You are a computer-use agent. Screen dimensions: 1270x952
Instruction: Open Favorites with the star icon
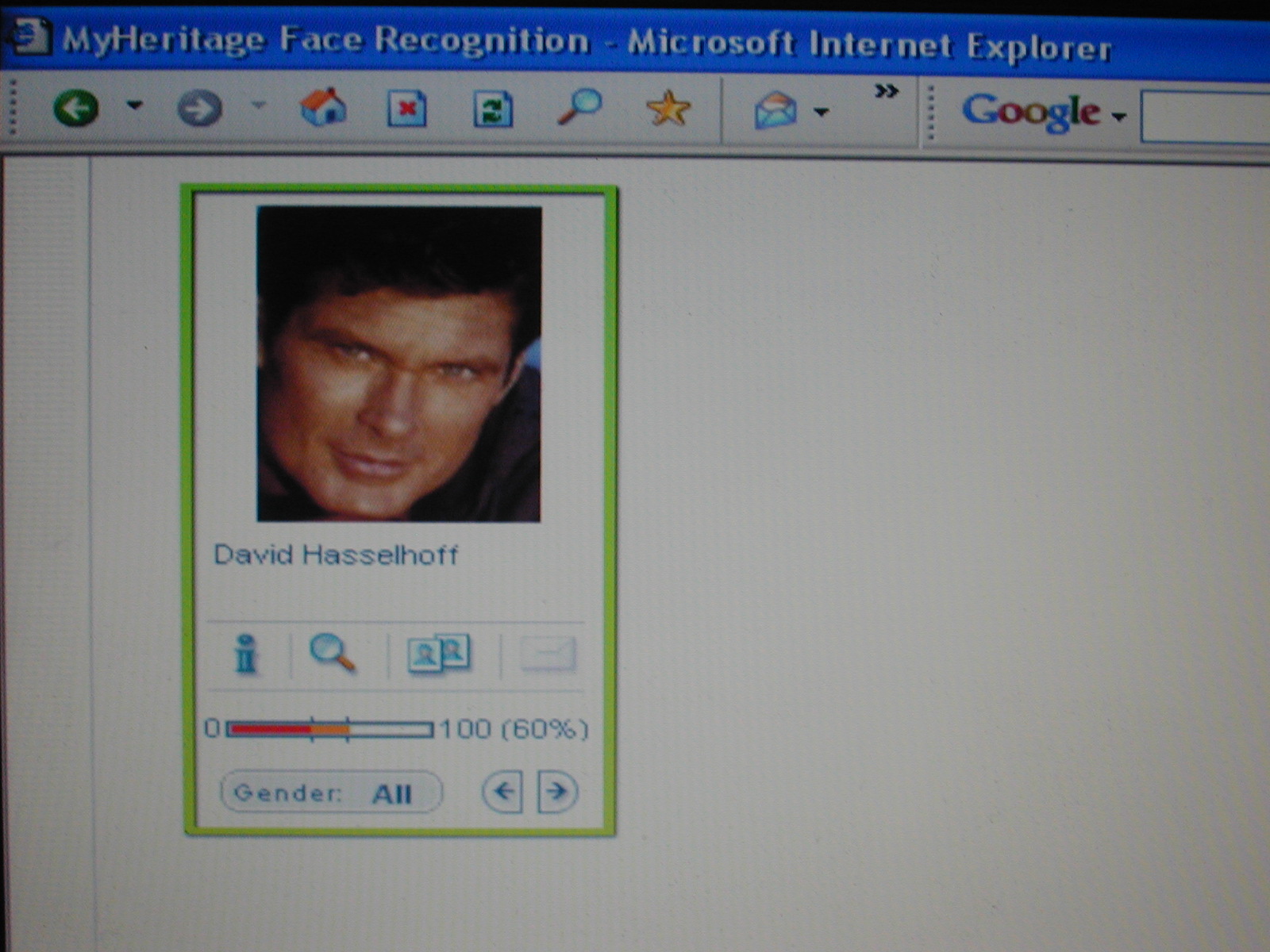point(668,109)
